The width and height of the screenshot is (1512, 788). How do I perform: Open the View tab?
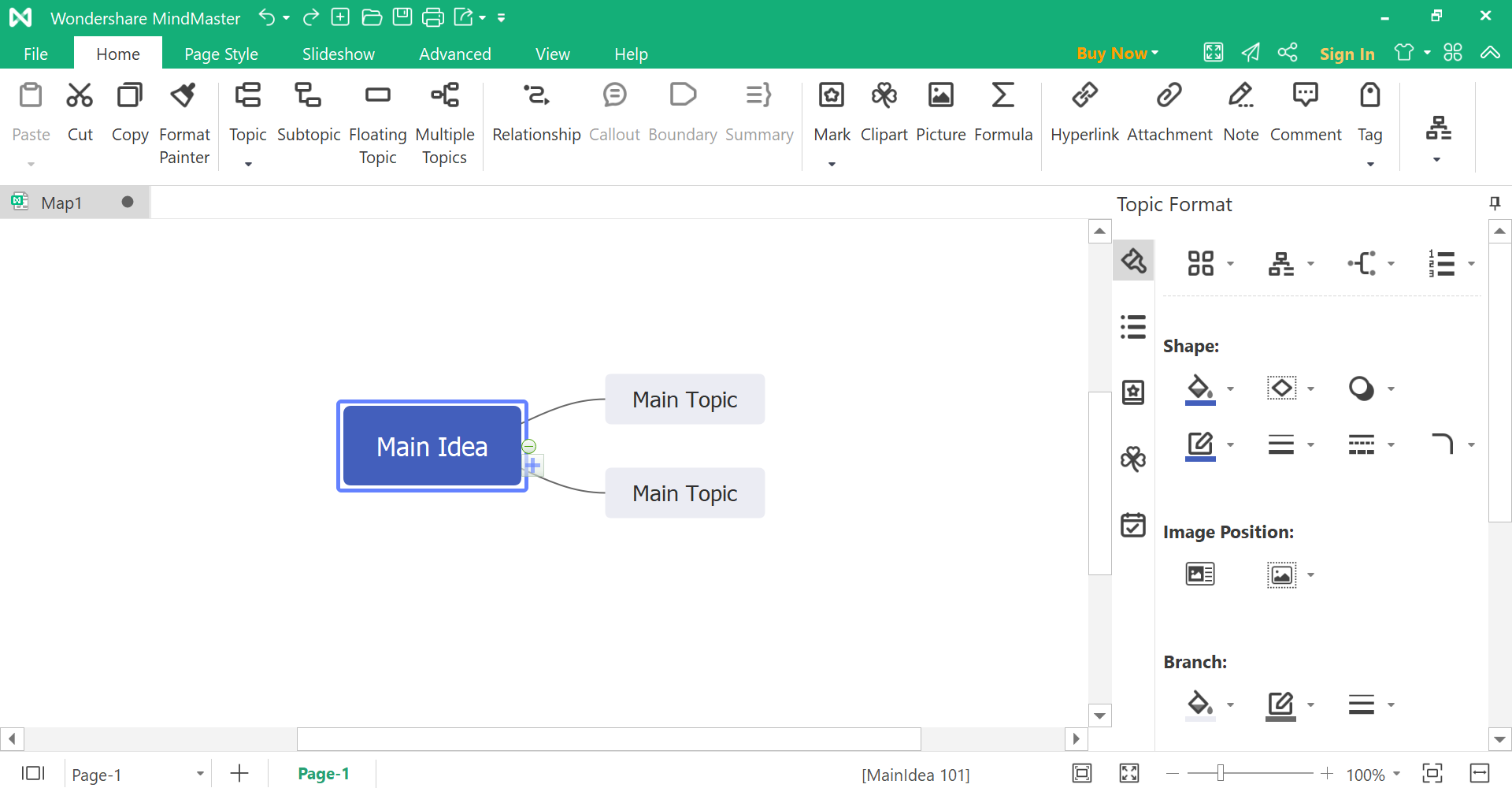pos(553,54)
